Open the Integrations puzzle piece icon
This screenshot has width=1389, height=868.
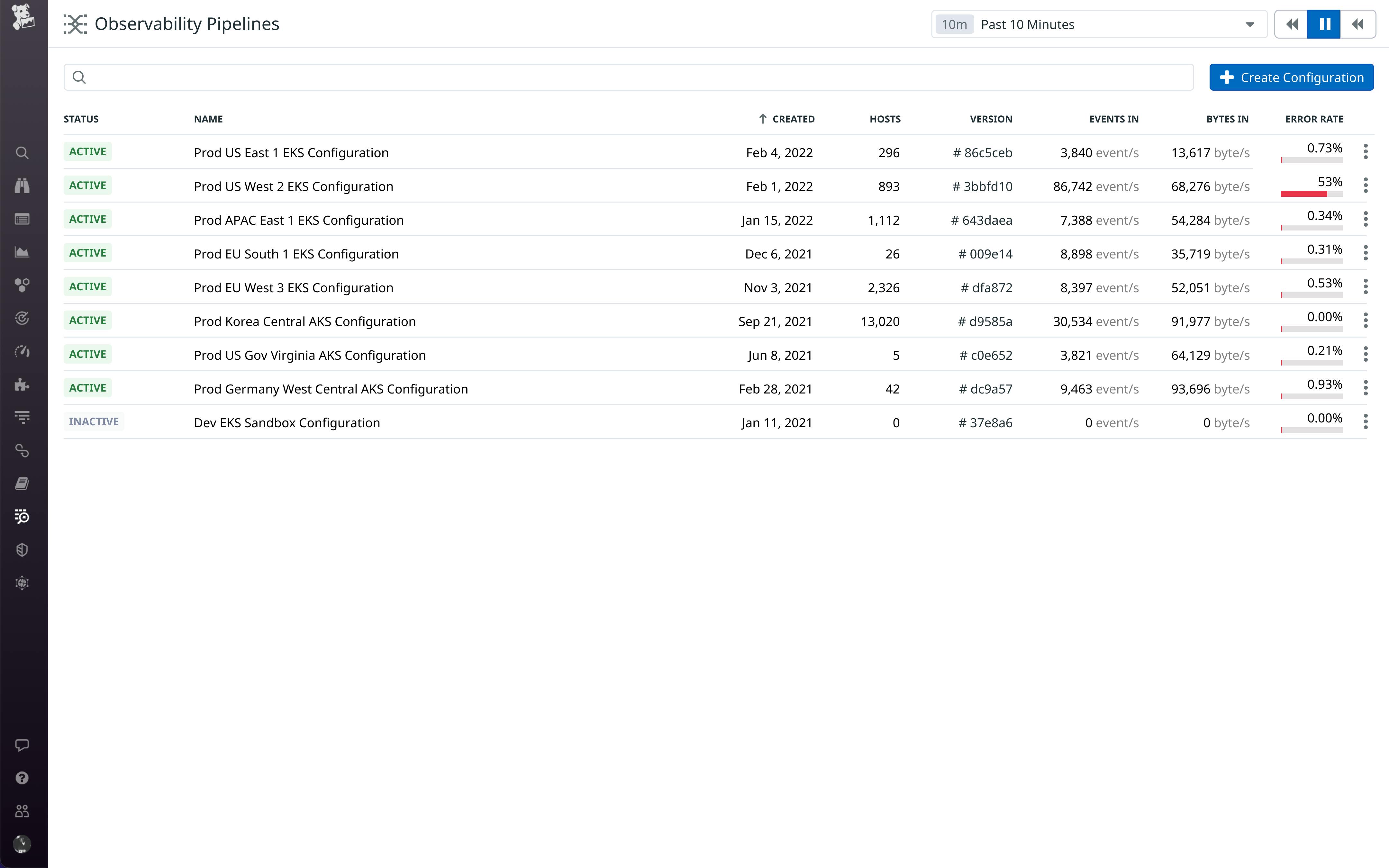(22, 384)
